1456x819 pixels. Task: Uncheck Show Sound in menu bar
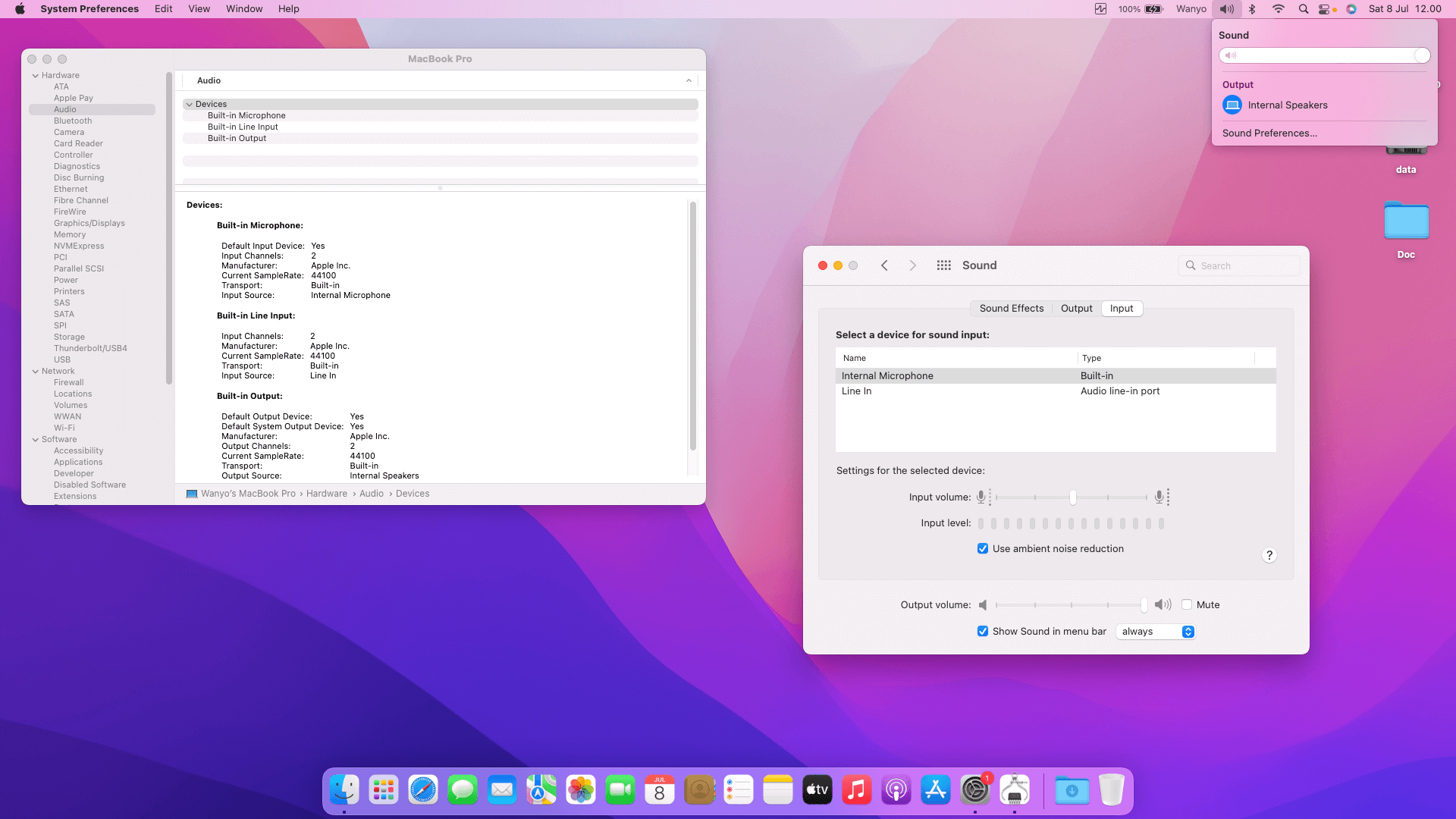tap(983, 632)
